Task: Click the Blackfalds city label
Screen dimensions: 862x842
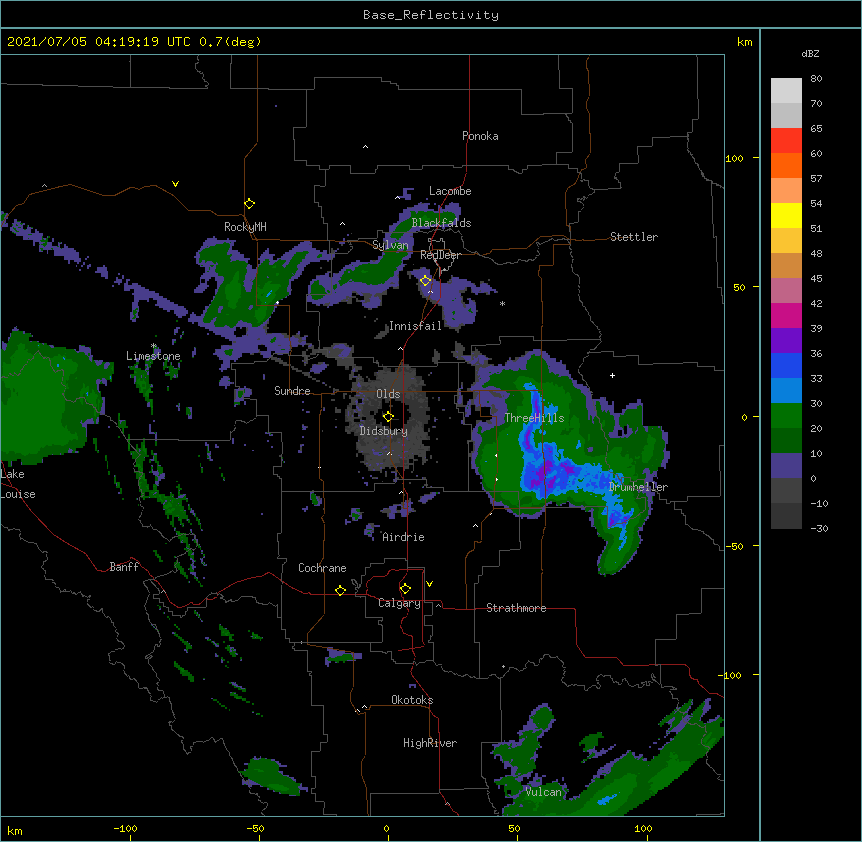Action: pos(441,223)
